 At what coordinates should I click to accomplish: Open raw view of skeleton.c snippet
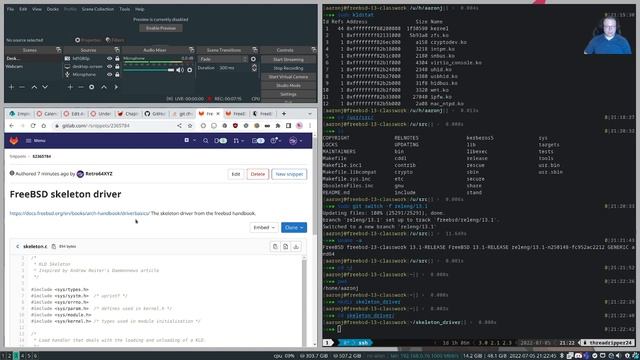(285, 247)
